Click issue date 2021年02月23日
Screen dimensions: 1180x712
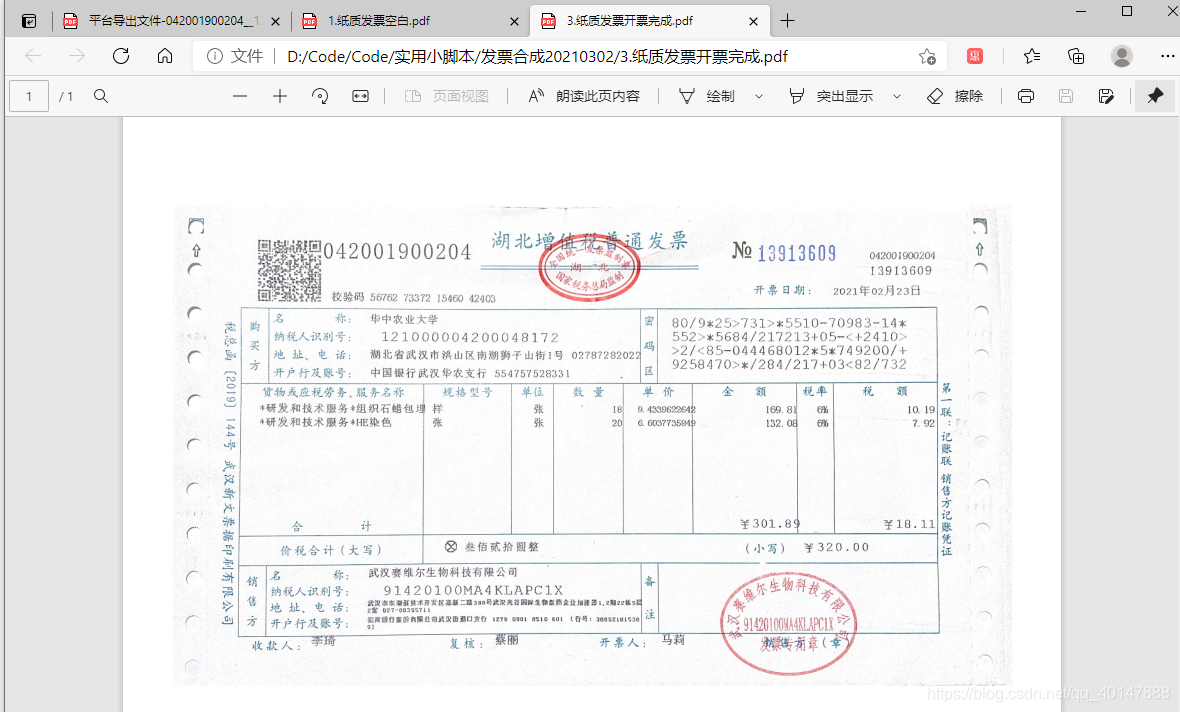[x=877, y=291]
